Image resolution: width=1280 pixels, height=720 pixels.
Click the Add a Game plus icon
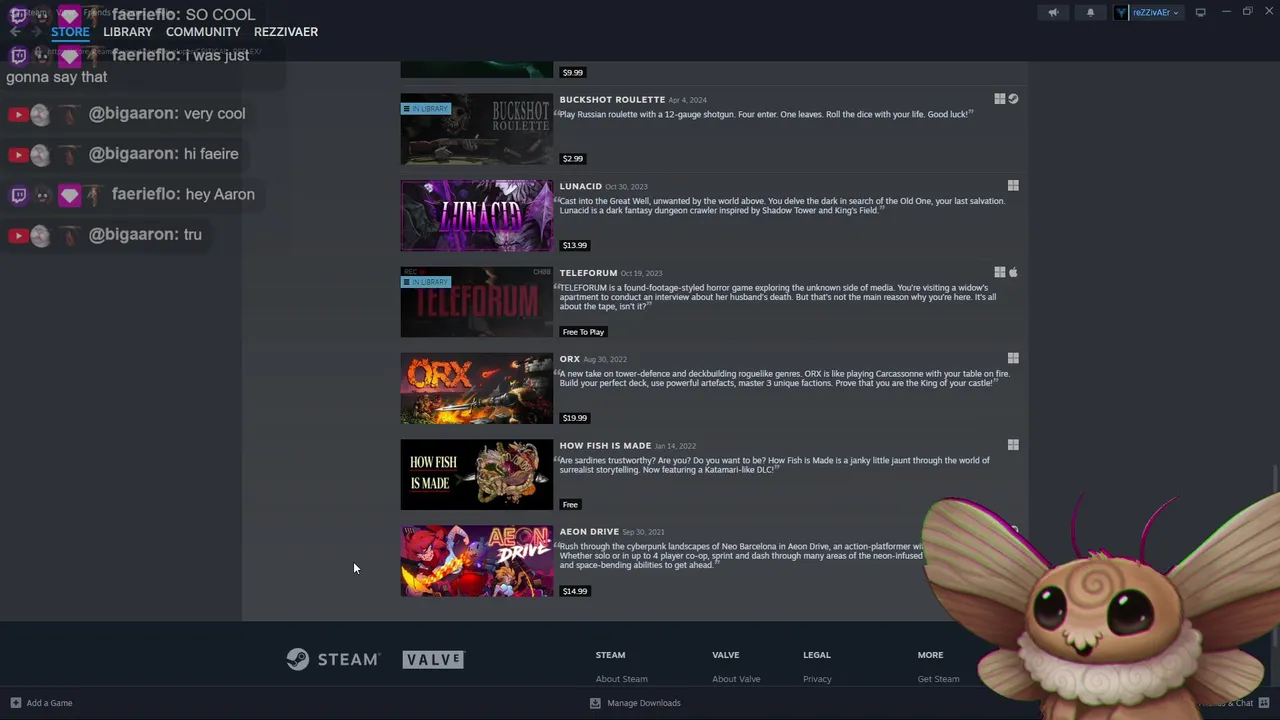coord(15,703)
